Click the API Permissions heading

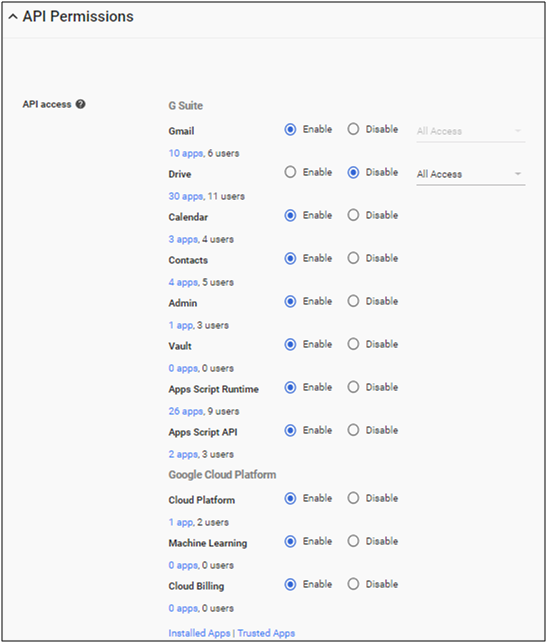pos(78,17)
